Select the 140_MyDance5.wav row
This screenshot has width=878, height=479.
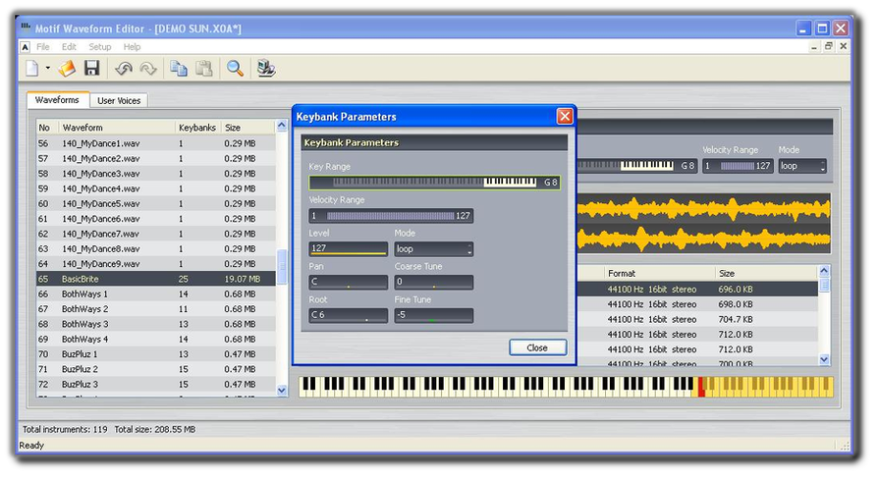pos(156,204)
